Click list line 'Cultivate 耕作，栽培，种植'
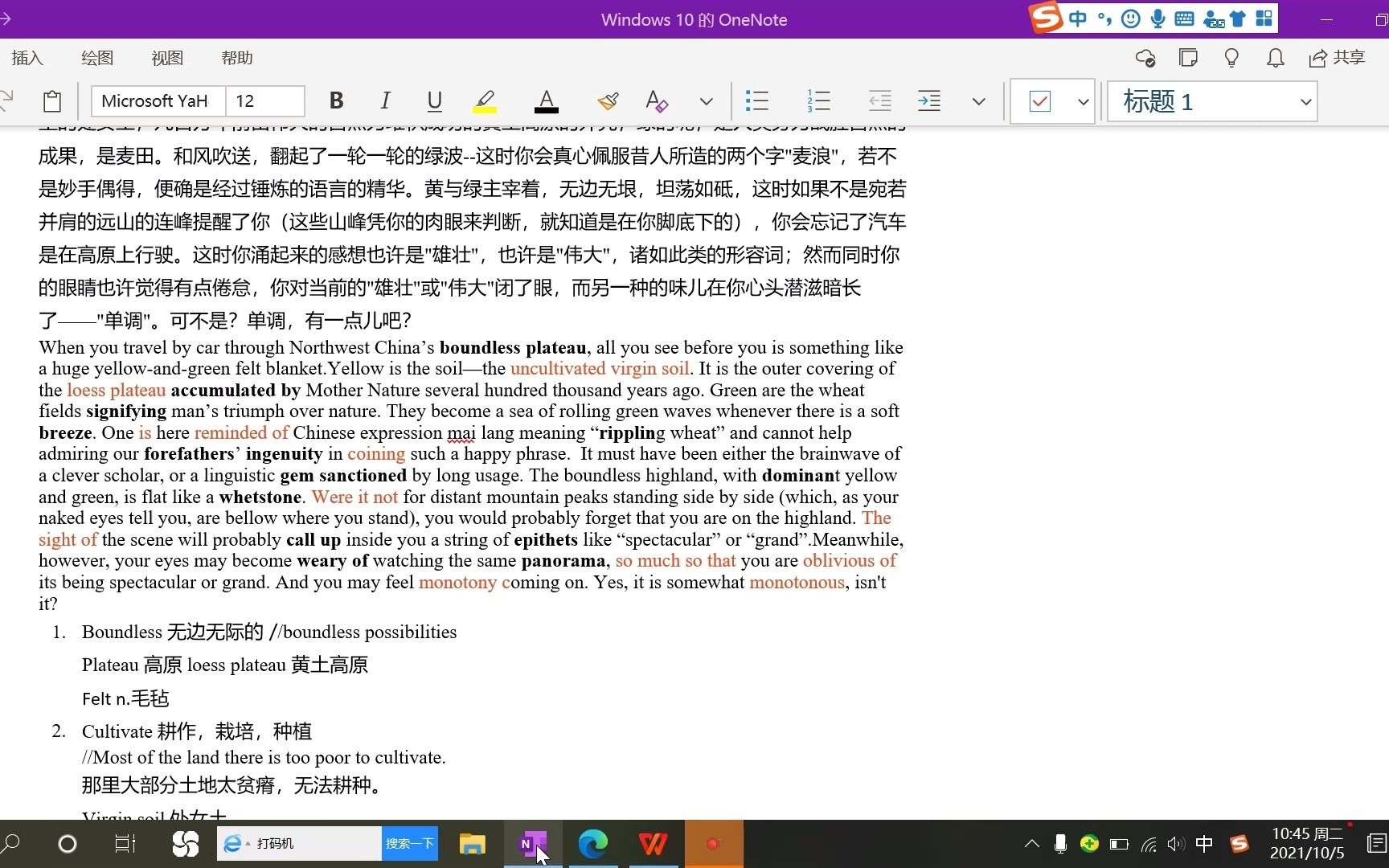This screenshot has height=868, width=1389. (x=196, y=731)
